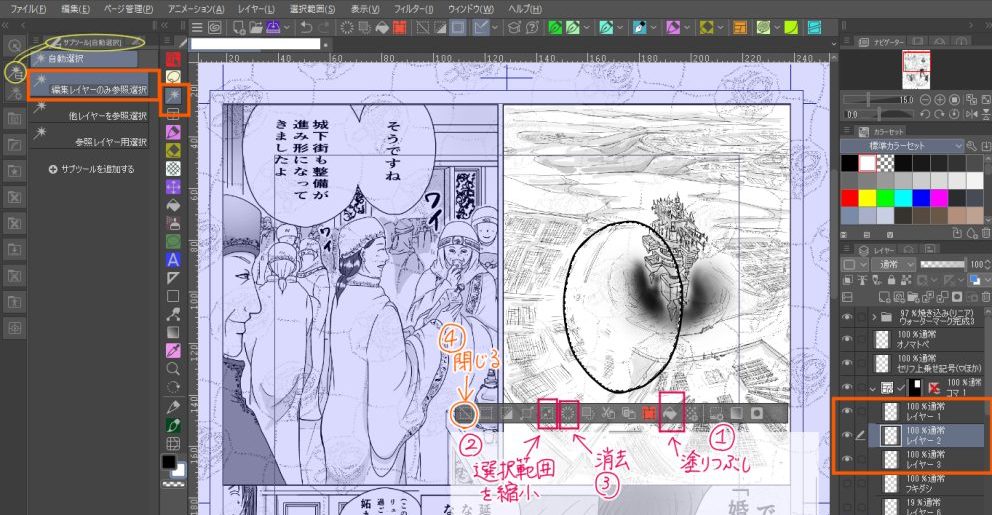Hide the レイヤー 2 layer
Viewport: 992px width, 515px height.
[847, 435]
